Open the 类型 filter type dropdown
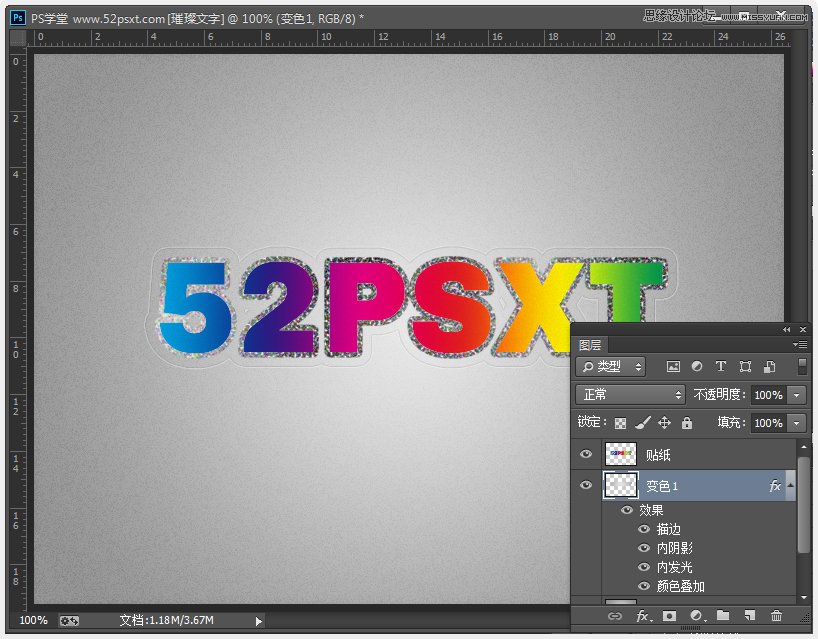This screenshot has height=639, width=818. pos(611,367)
